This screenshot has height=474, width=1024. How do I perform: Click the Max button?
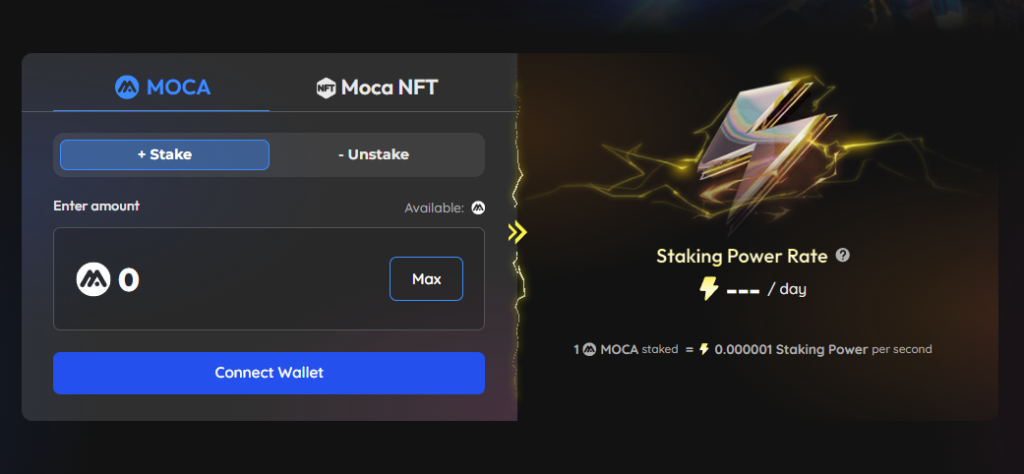pos(426,279)
